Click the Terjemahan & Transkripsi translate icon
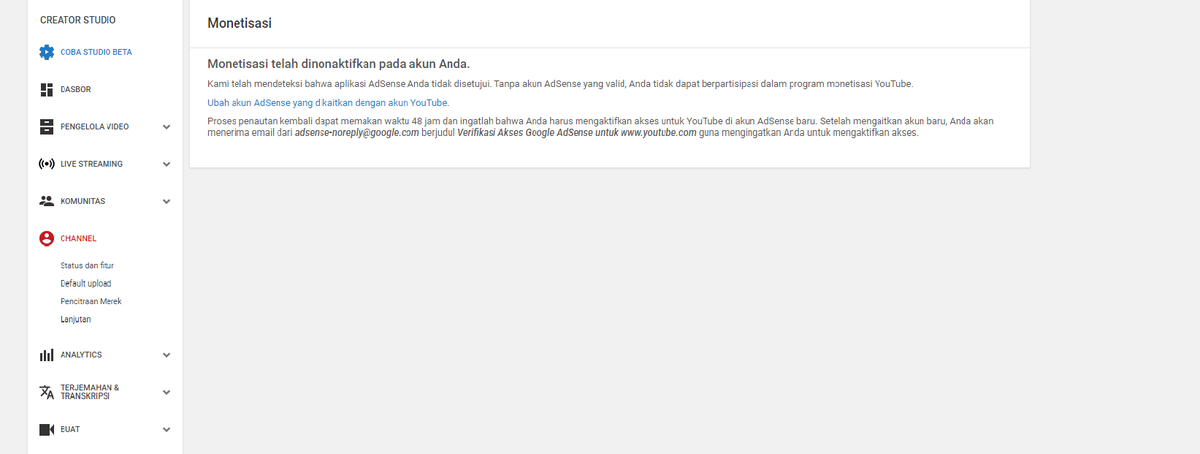The image size is (1200, 454). point(46,392)
